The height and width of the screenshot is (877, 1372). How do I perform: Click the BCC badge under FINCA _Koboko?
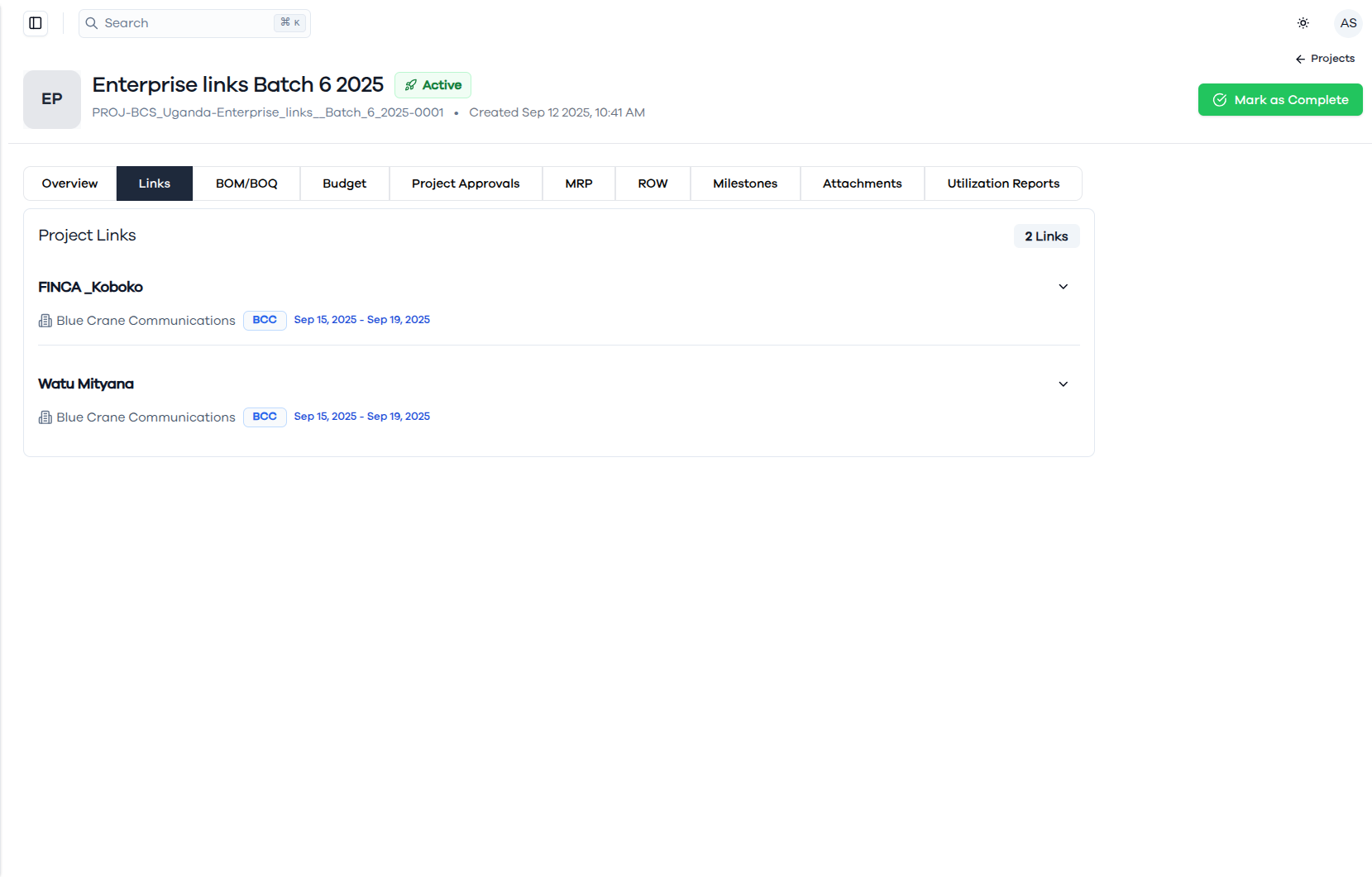[x=265, y=320]
